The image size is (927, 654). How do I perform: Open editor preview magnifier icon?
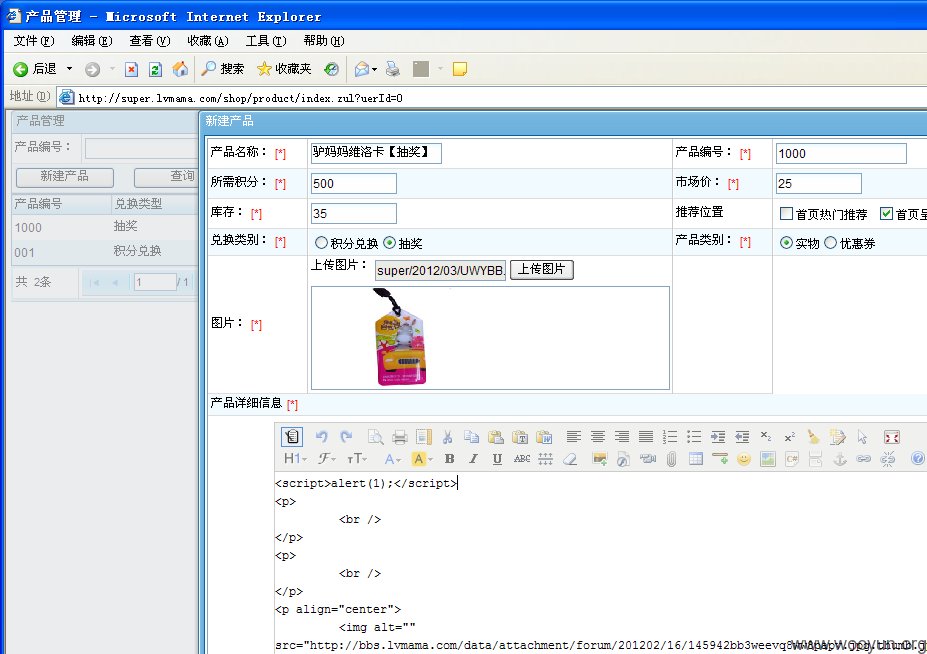point(375,437)
